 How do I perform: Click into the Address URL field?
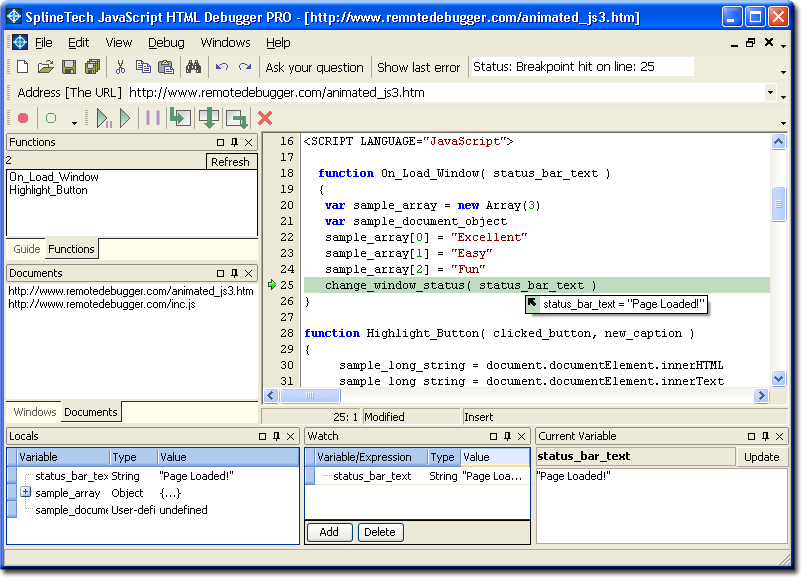click(446, 93)
